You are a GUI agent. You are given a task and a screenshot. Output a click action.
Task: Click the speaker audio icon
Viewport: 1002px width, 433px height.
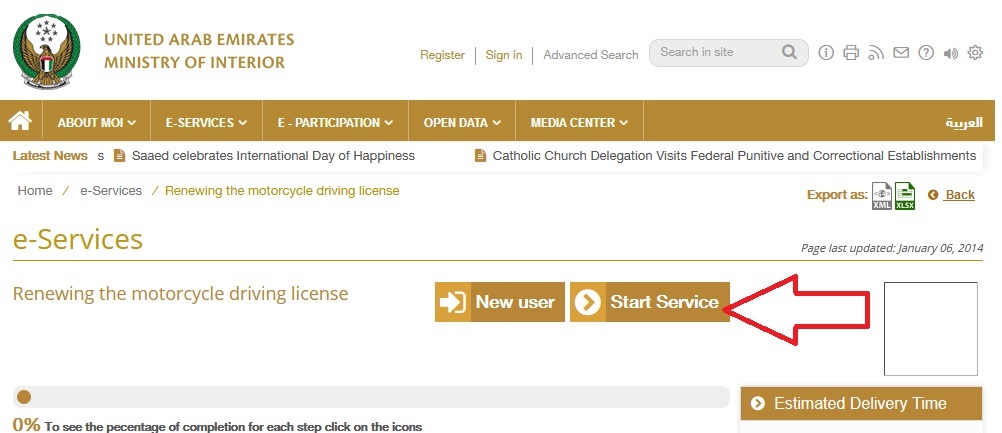click(x=951, y=53)
